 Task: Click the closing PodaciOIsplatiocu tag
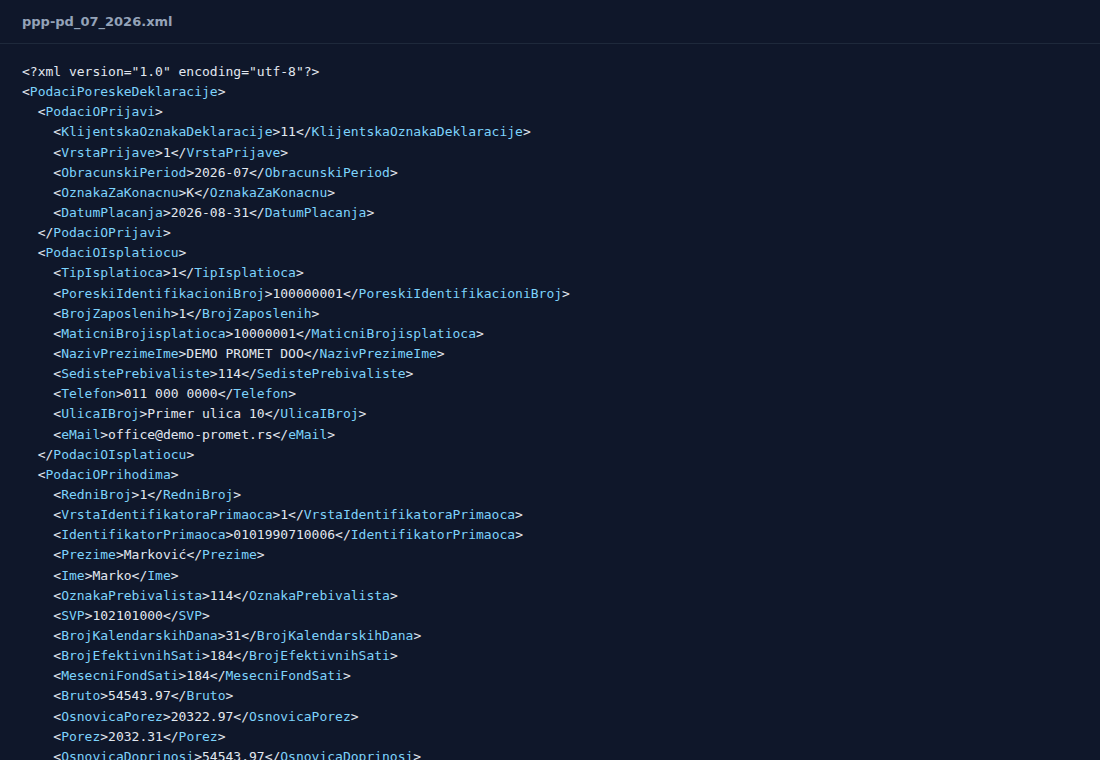point(116,455)
